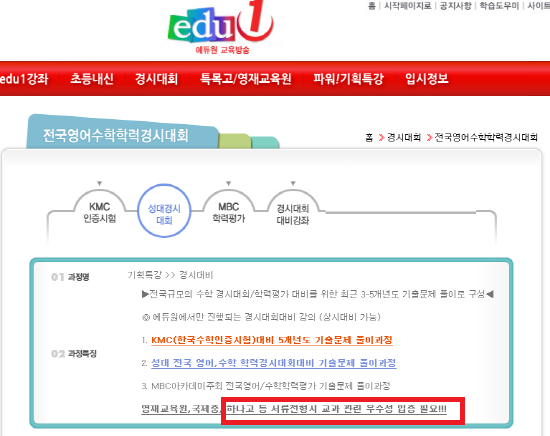This screenshot has width=550, height=436.
Task: Select the 성대경시대회 circle tab
Action: click(x=164, y=211)
